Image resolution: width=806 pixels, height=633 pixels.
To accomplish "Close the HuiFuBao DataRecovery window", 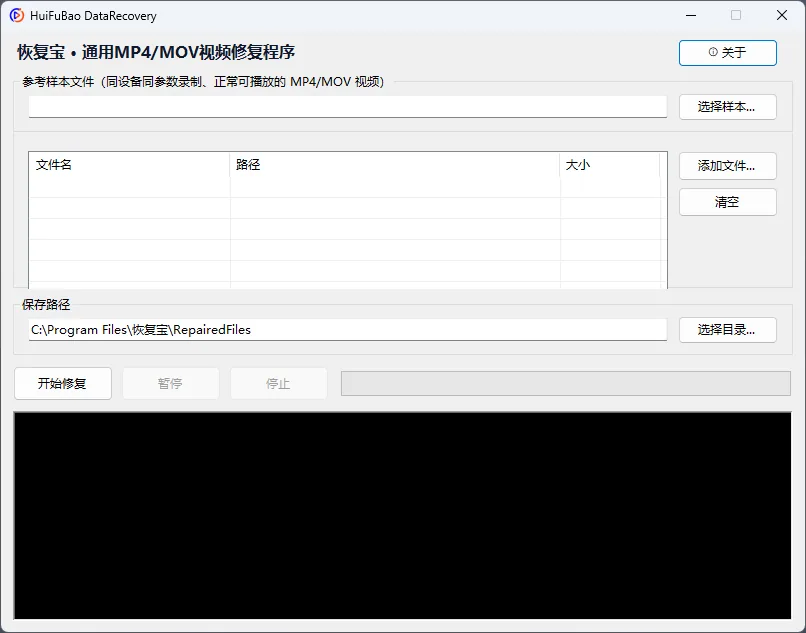I will click(x=782, y=15).
